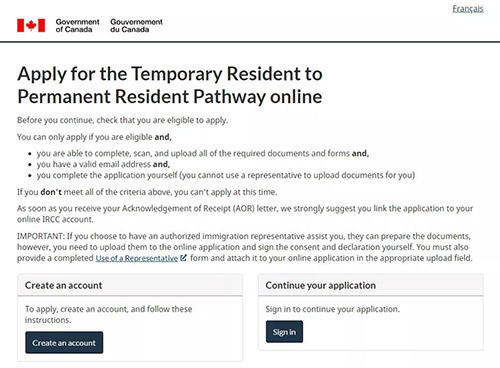500x368 pixels.
Task: Select the Continue your application panel heading
Action: point(321,285)
